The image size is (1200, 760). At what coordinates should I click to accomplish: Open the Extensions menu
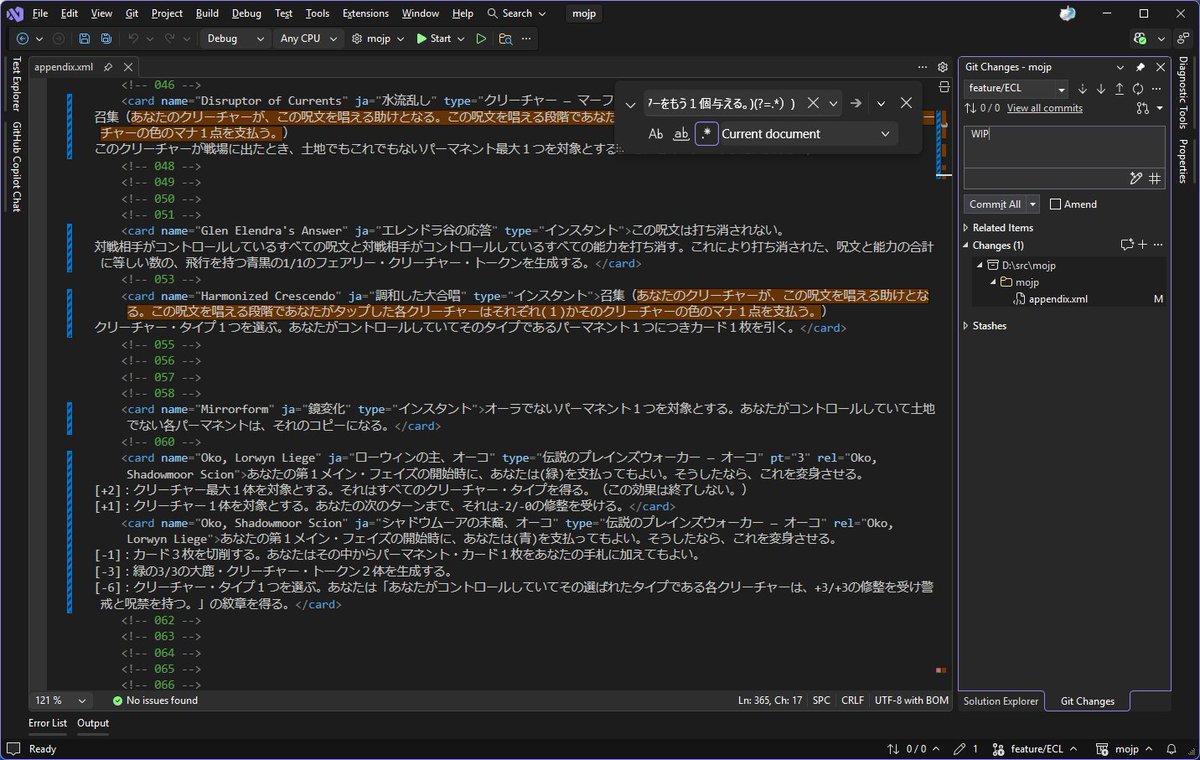pyautogui.click(x=365, y=14)
